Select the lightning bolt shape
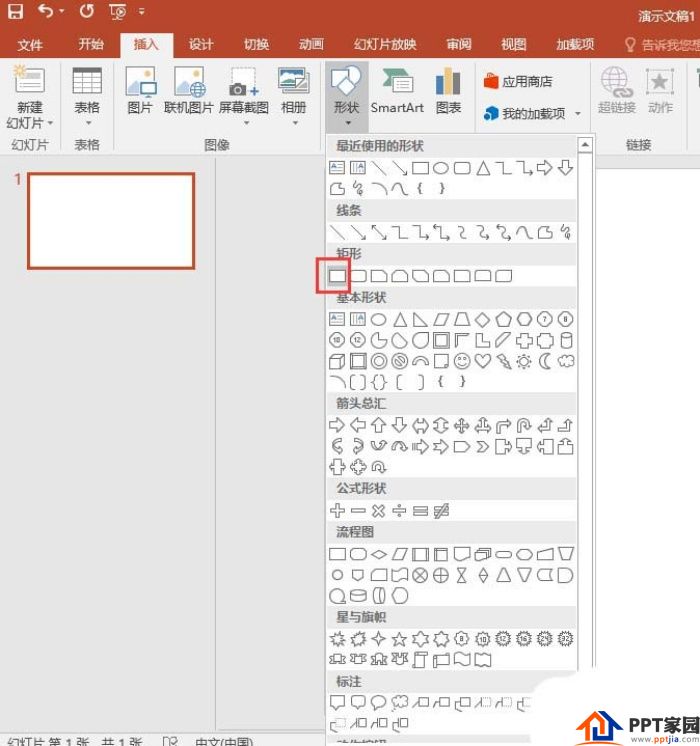The width and height of the screenshot is (700, 746). [504, 361]
